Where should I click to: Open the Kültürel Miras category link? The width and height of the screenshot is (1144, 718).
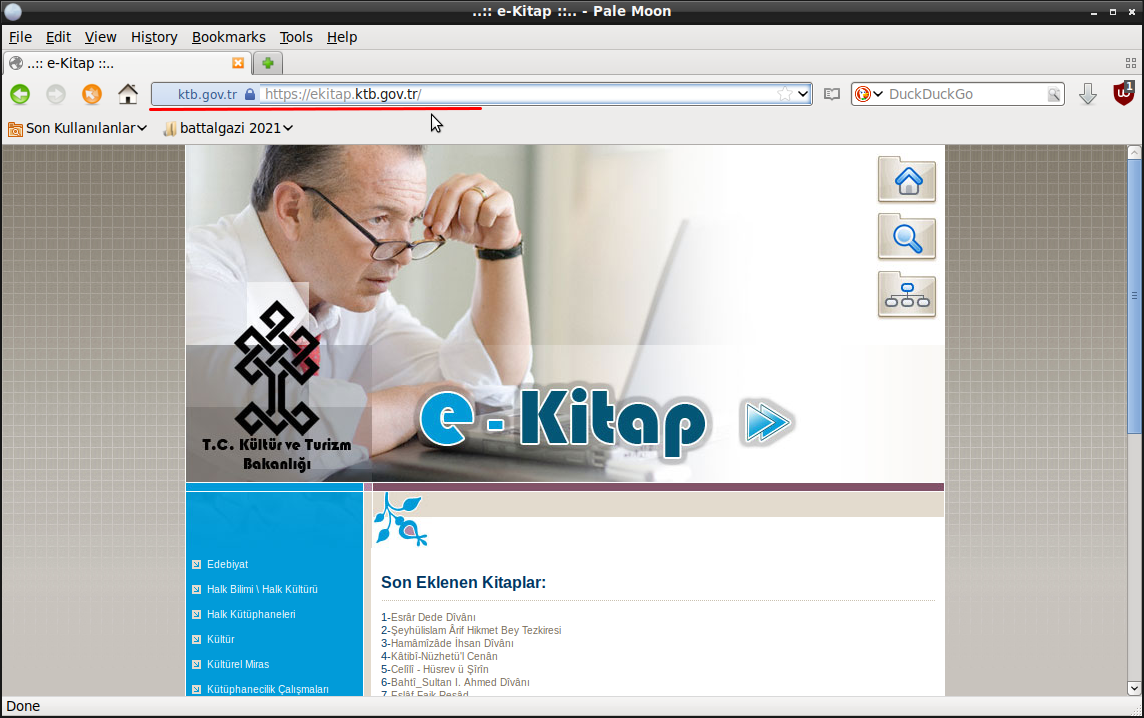click(x=238, y=665)
